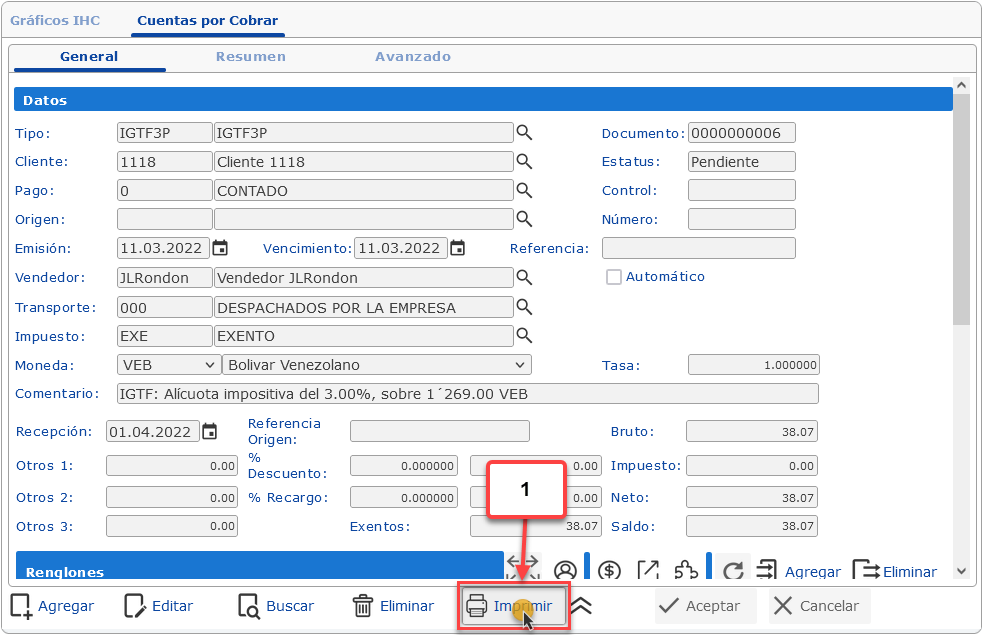Click the Cliente lookup magnifier icon
The height and width of the screenshot is (635, 983).
[x=524, y=162]
